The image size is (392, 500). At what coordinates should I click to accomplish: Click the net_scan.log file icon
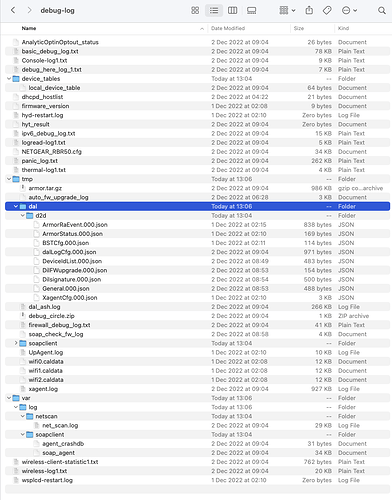point(37,425)
